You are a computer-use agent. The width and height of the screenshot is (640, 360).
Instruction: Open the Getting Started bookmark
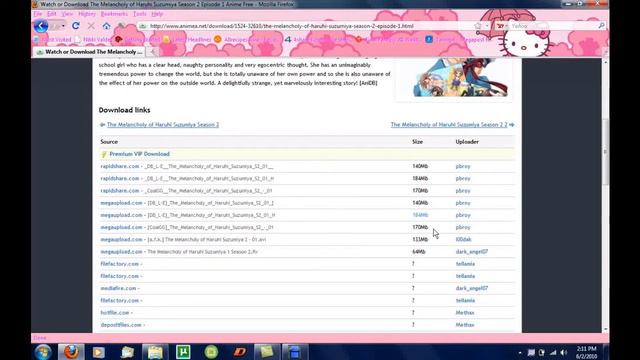138,40
